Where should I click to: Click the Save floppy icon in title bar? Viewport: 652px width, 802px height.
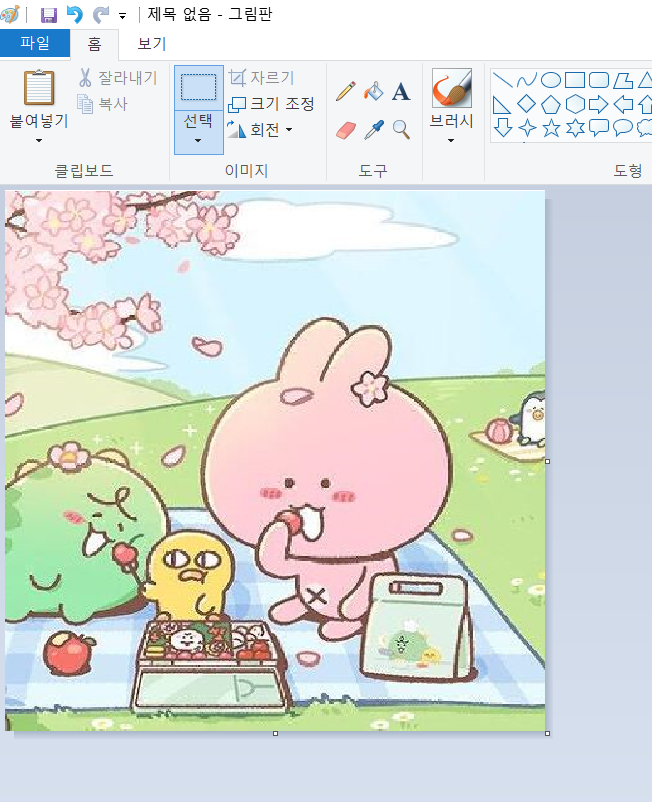point(49,15)
